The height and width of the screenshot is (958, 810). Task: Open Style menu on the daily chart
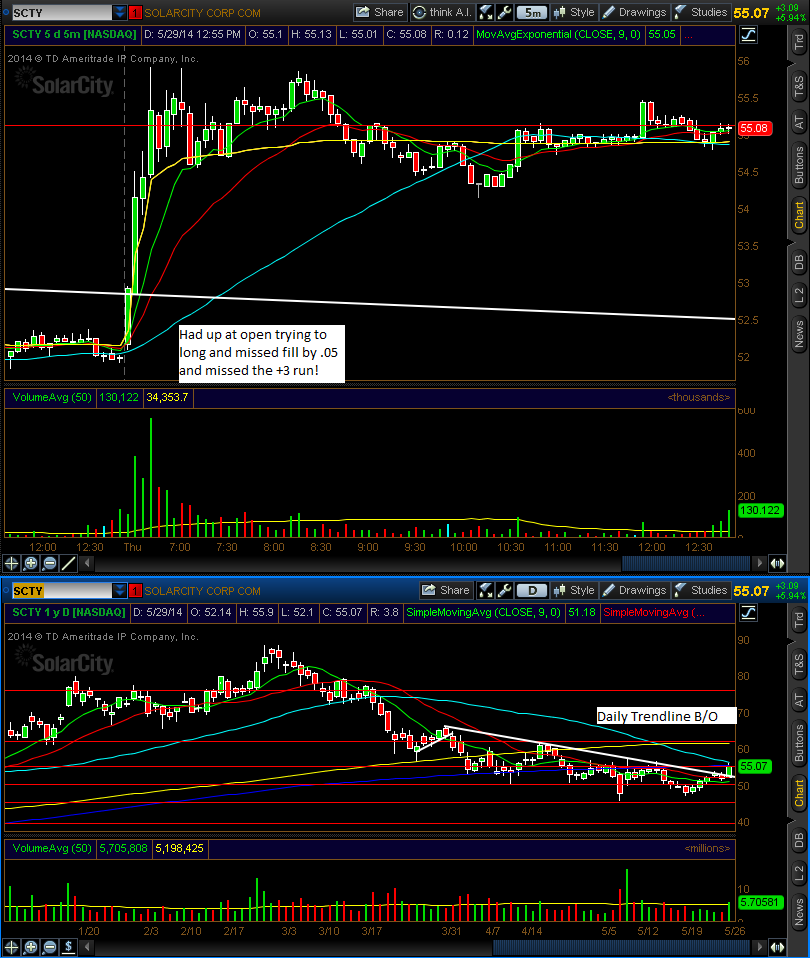coord(574,590)
